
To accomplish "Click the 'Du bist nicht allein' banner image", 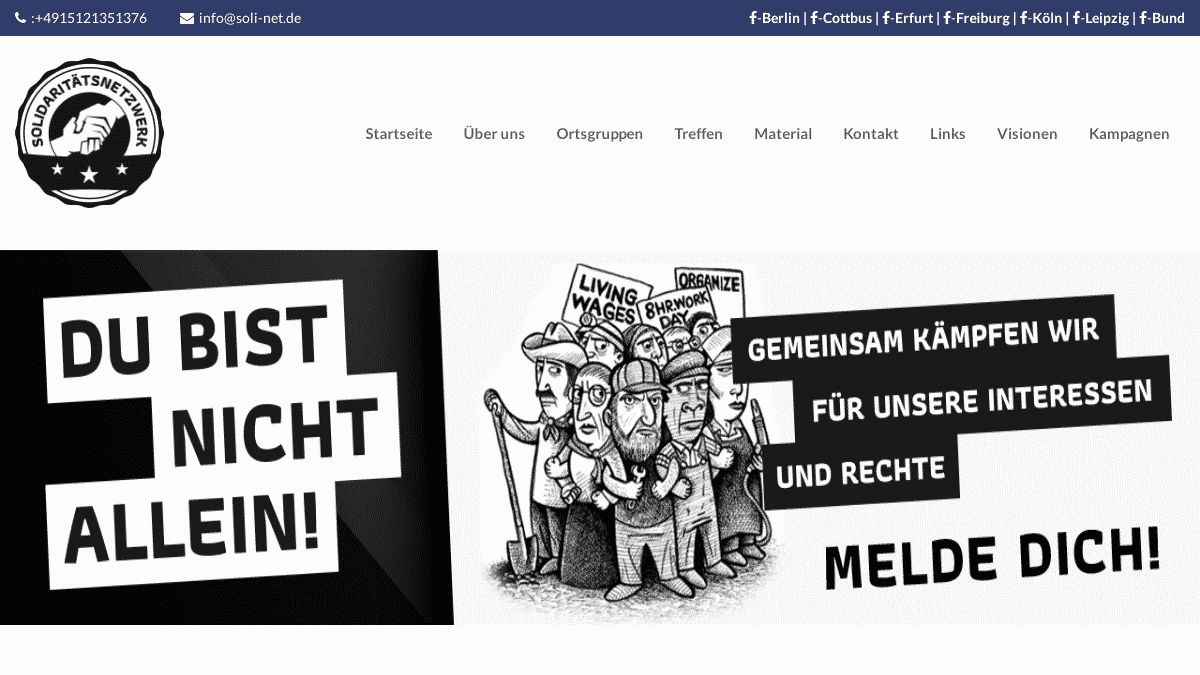I will [600, 437].
